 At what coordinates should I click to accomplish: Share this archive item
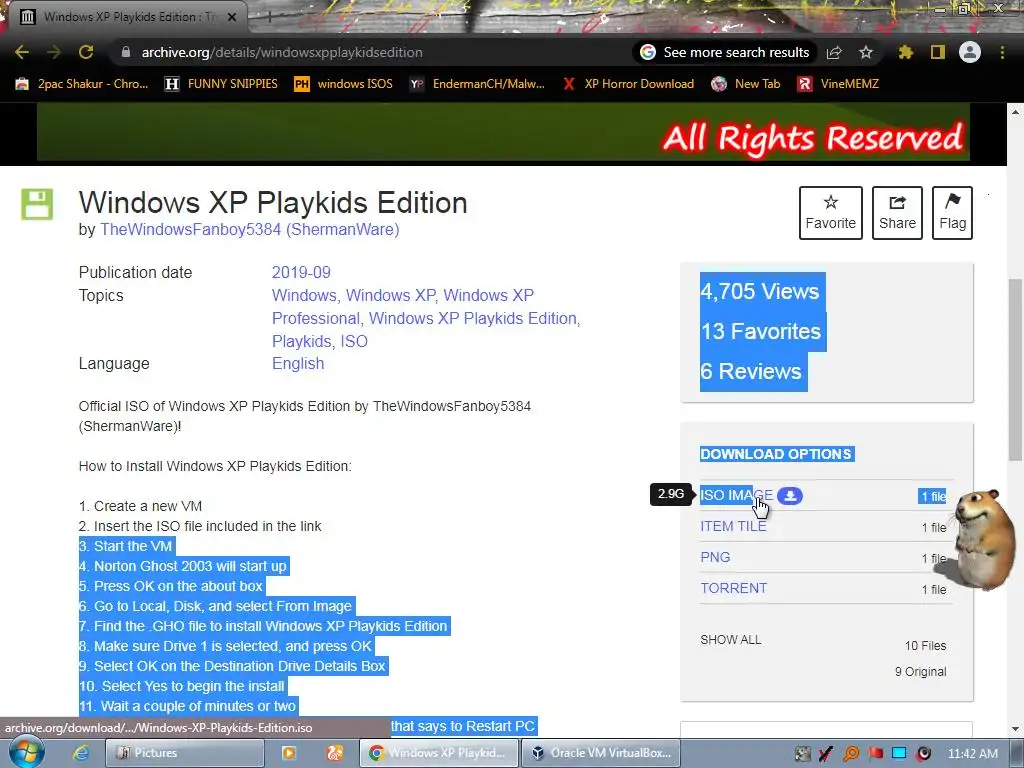[897, 213]
